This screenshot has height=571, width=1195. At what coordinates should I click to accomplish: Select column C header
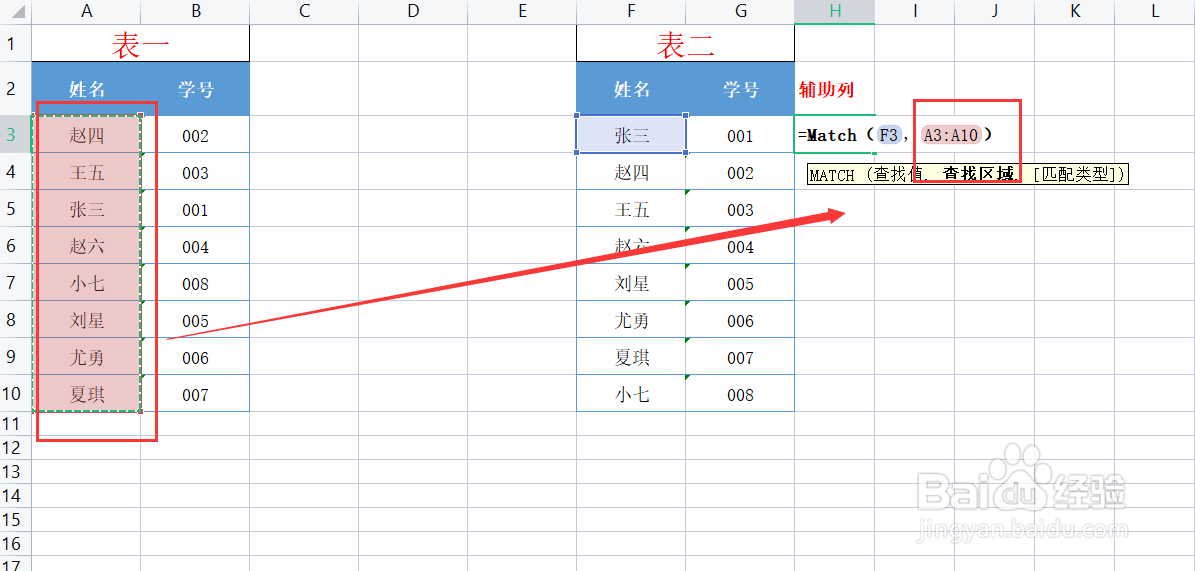(304, 11)
